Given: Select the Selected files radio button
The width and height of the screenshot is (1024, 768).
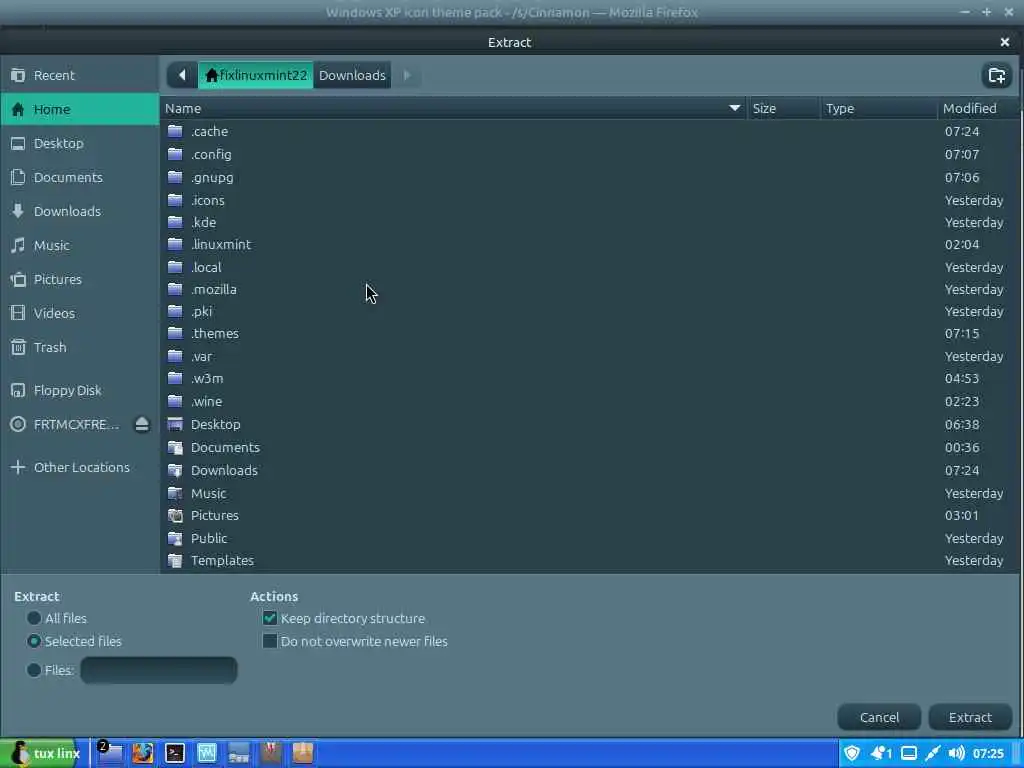Looking at the screenshot, I should tap(34, 641).
